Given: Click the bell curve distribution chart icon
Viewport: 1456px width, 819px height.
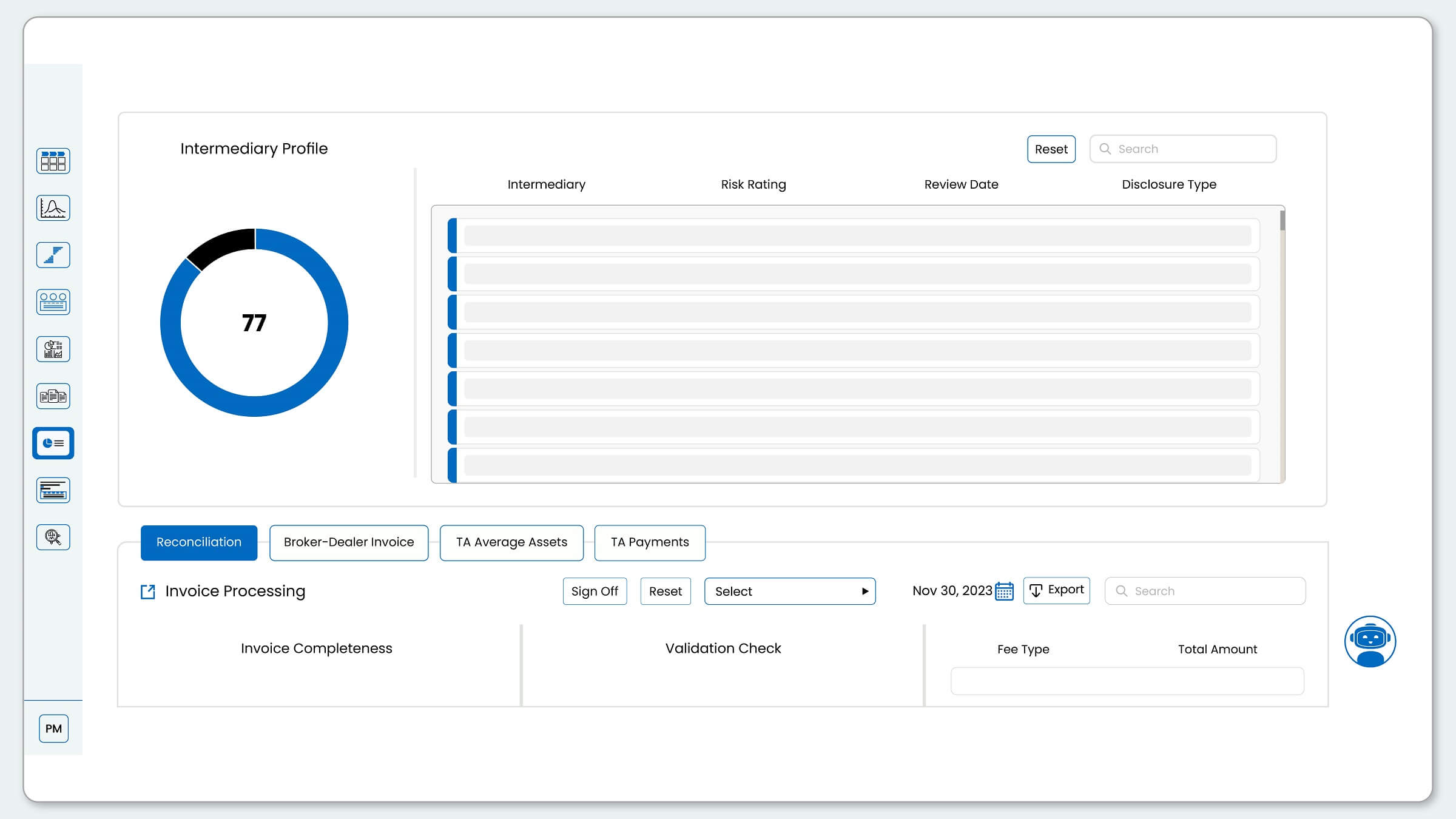Looking at the screenshot, I should pos(53,208).
